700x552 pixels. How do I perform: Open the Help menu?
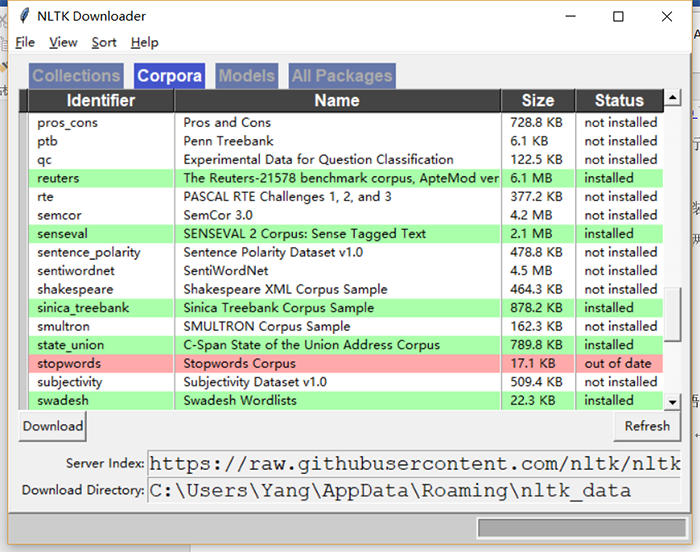tap(145, 42)
